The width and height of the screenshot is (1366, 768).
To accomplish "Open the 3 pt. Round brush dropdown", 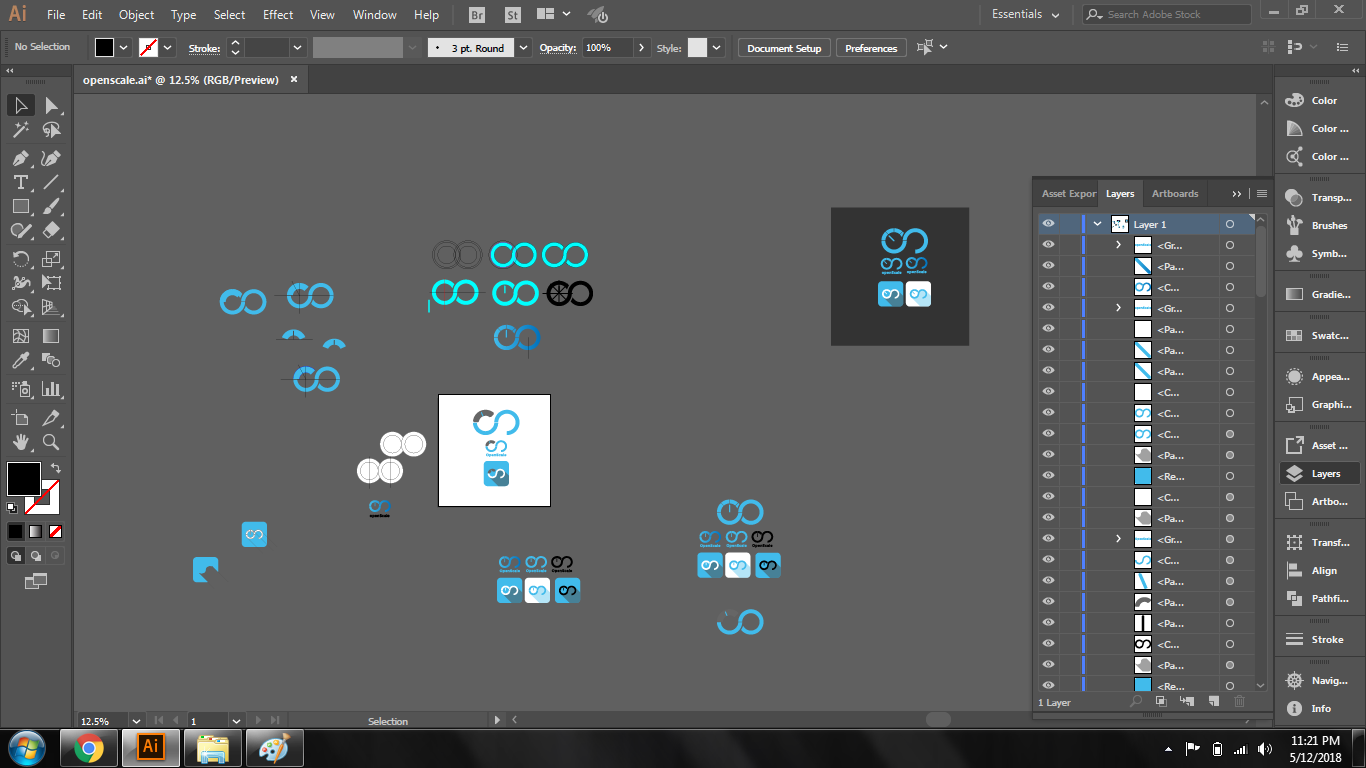I will point(524,47).
